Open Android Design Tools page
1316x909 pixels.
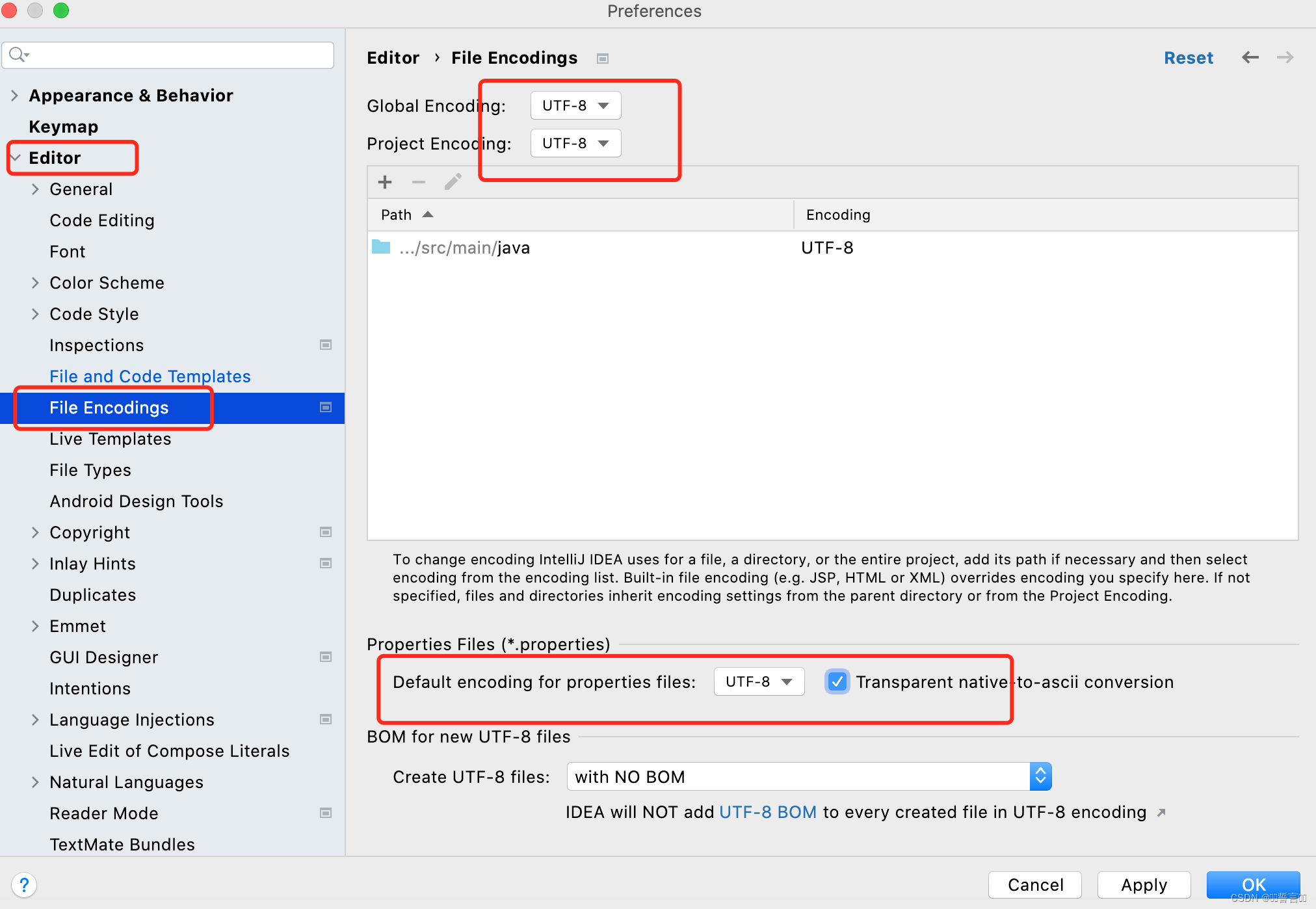(137, 501)
